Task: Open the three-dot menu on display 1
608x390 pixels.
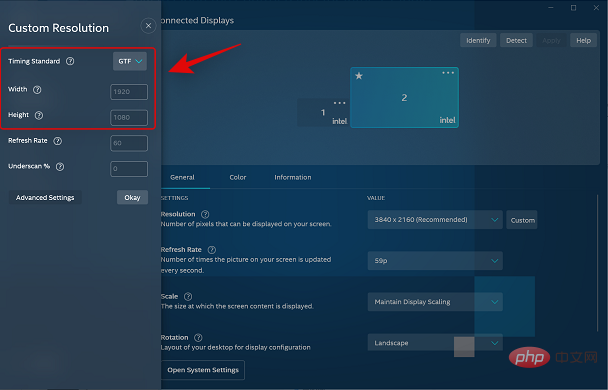Action: (339, 103)
